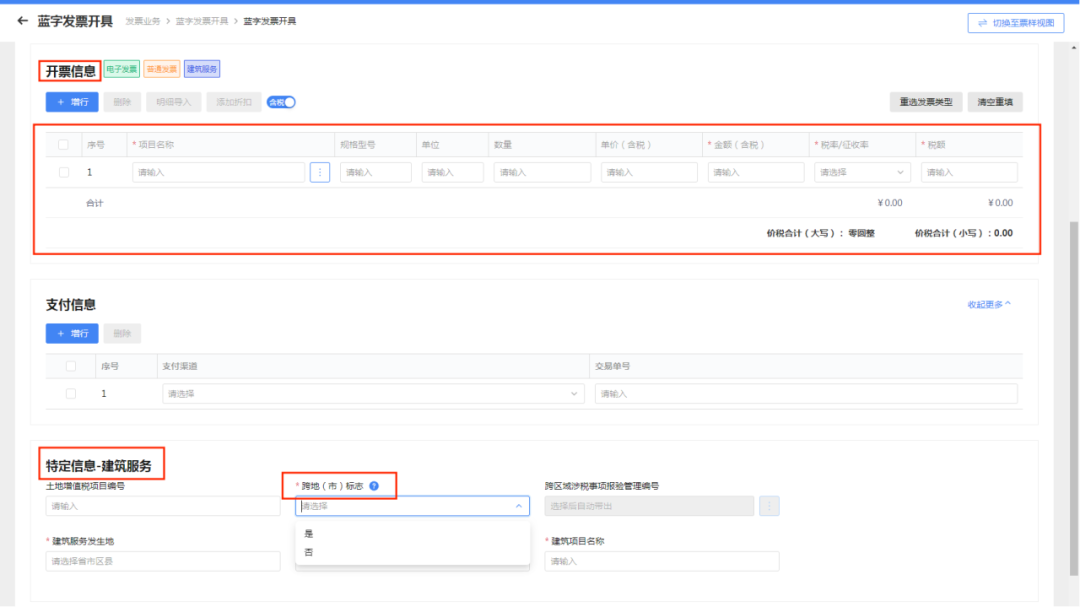Click the help icon next to 跨地（市）标志
Image resolution: width=1080 pixels, height=607 pixels.
click(x=374, y=486)
